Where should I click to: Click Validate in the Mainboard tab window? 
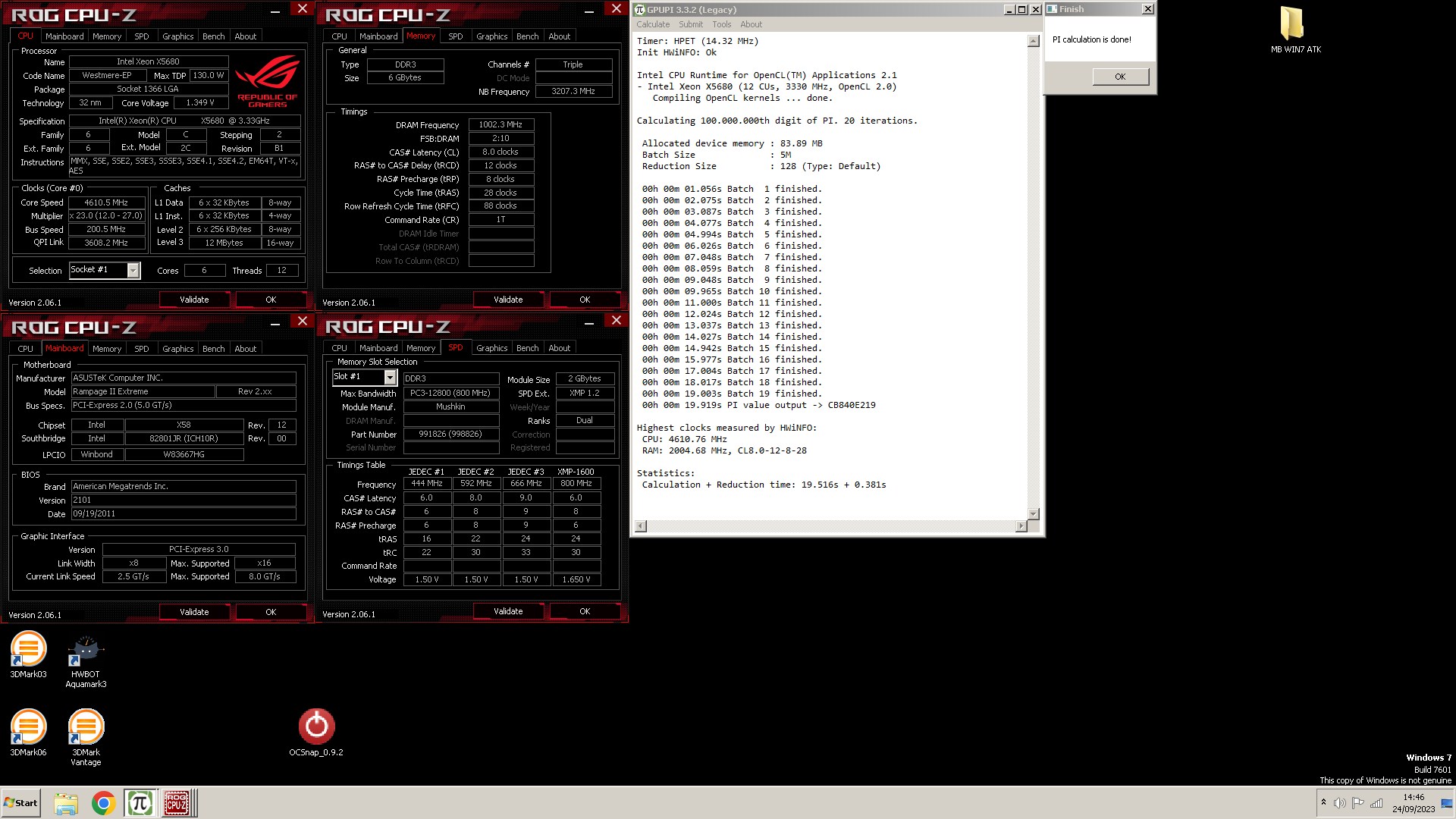pyautogui.click(x=194, y=612)
